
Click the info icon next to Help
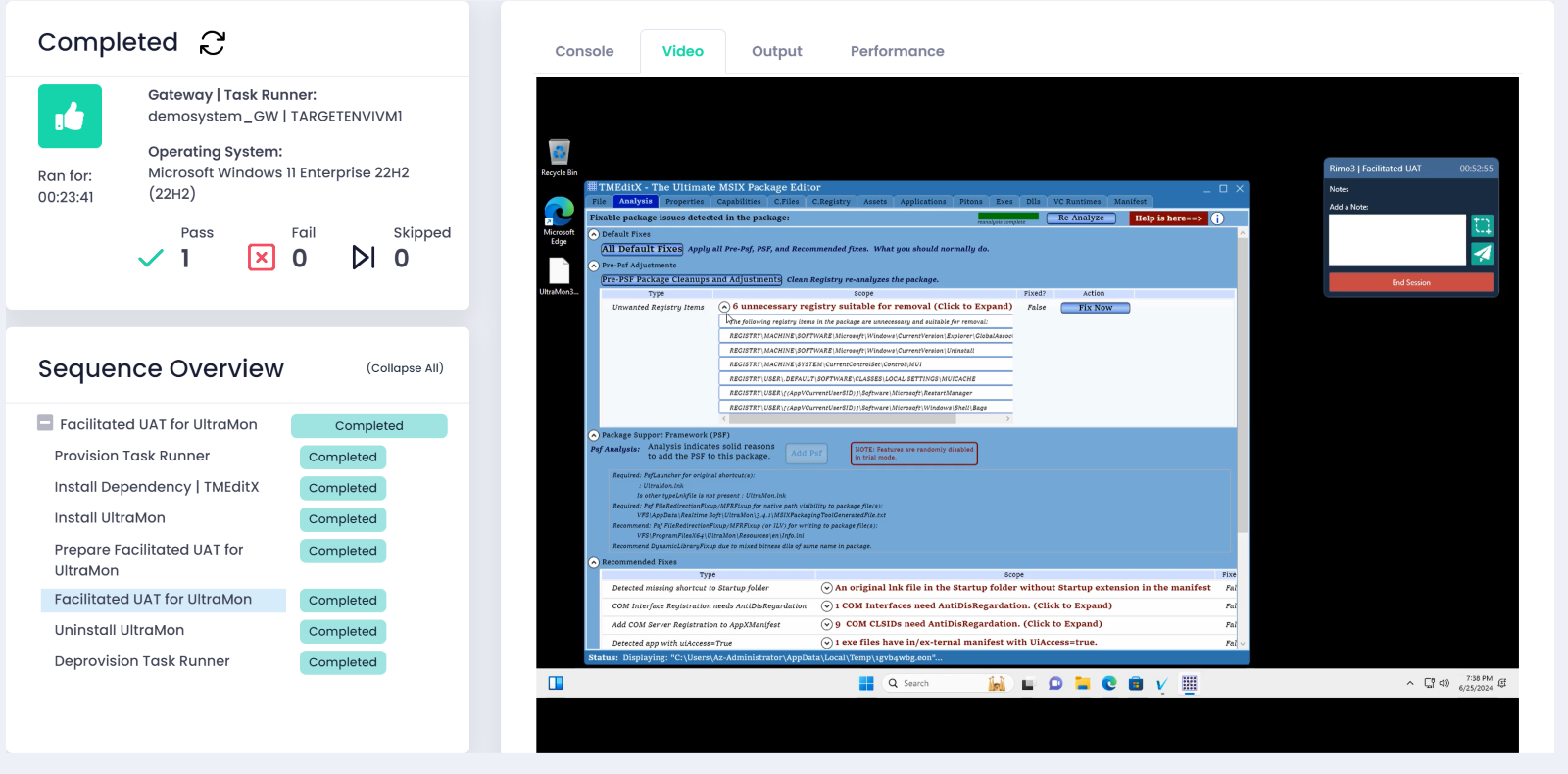tap(1217, 218)
